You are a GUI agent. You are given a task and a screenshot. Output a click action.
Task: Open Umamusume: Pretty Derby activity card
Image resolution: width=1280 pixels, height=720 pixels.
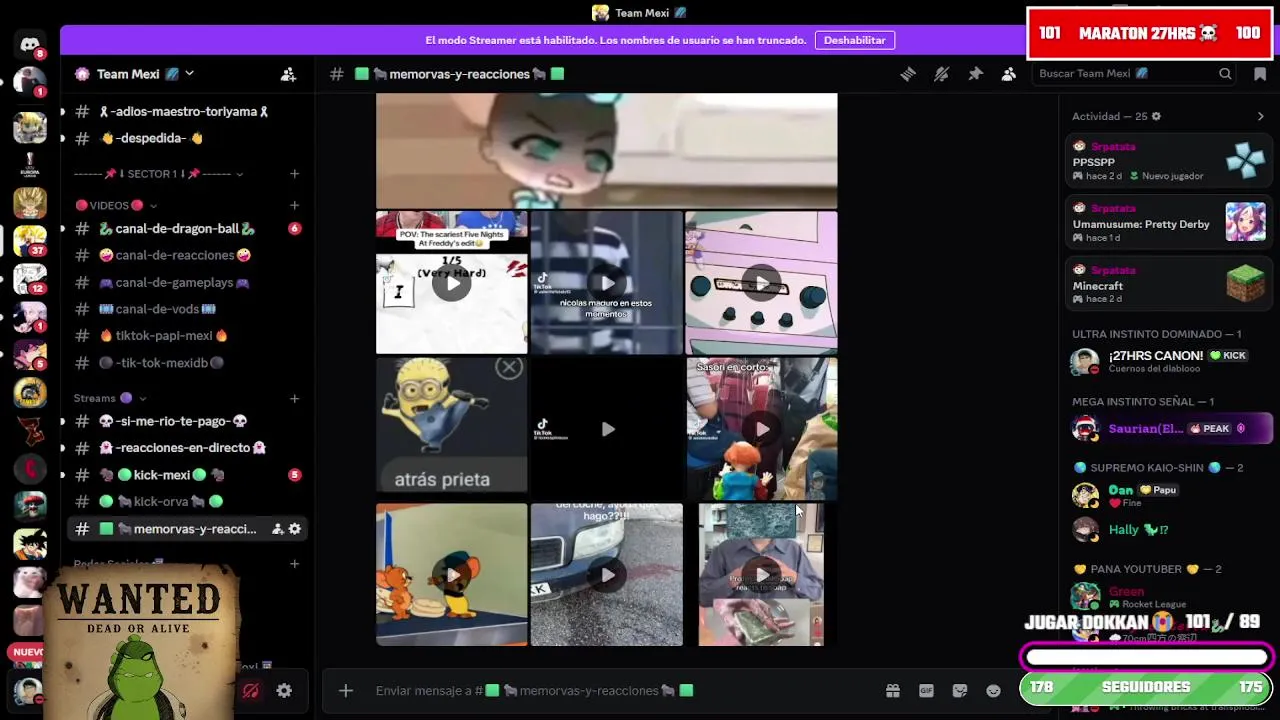coord(1167,223)
